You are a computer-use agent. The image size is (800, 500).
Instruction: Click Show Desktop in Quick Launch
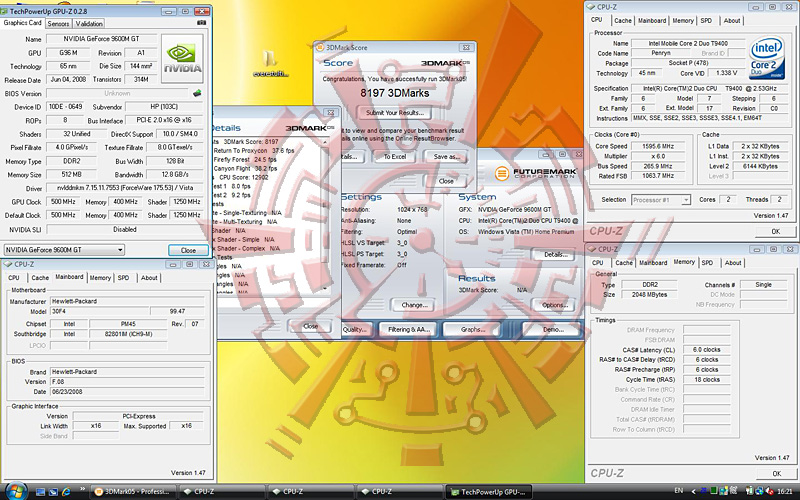click(41, 492)
